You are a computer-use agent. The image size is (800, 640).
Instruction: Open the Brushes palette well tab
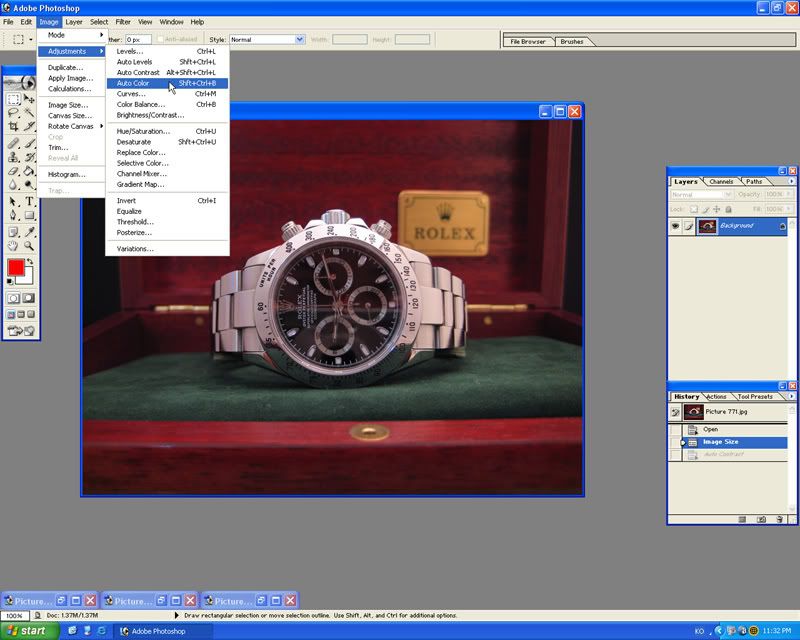[571, 41]
